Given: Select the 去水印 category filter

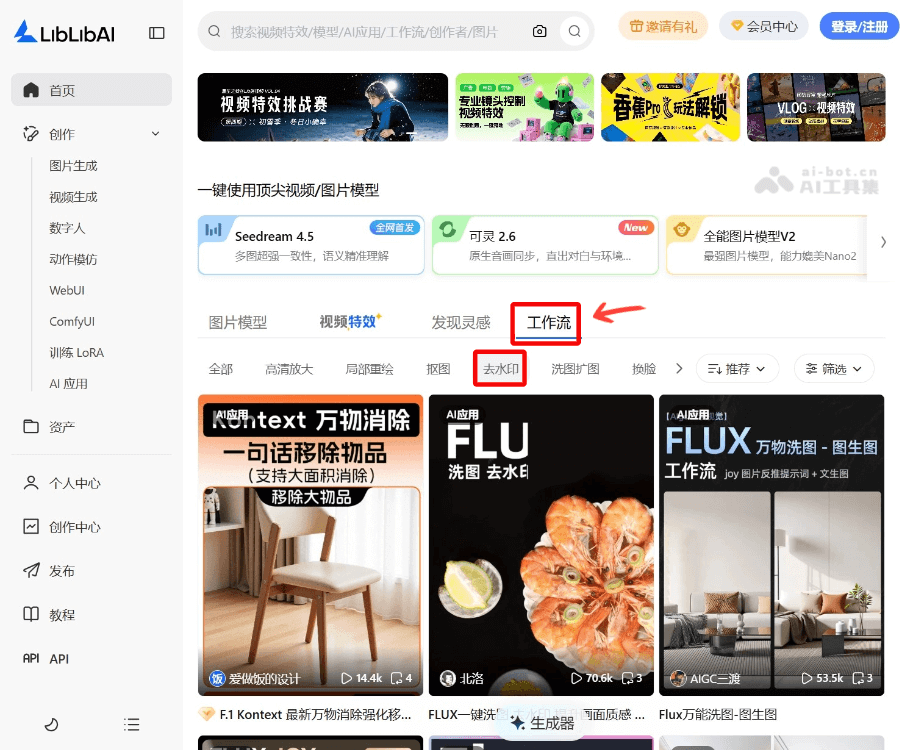Looking at the screenshot, I should (499, 369).
